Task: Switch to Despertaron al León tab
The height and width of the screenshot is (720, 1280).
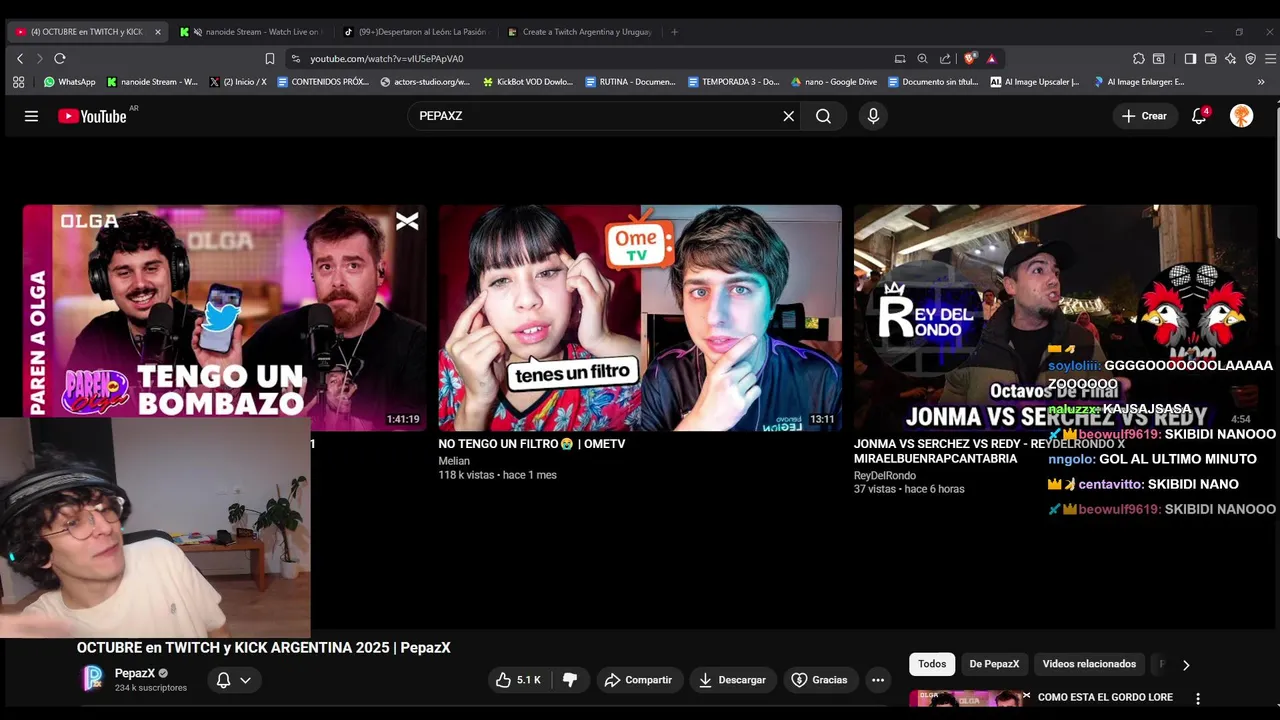Action: [x=415, y=32]
